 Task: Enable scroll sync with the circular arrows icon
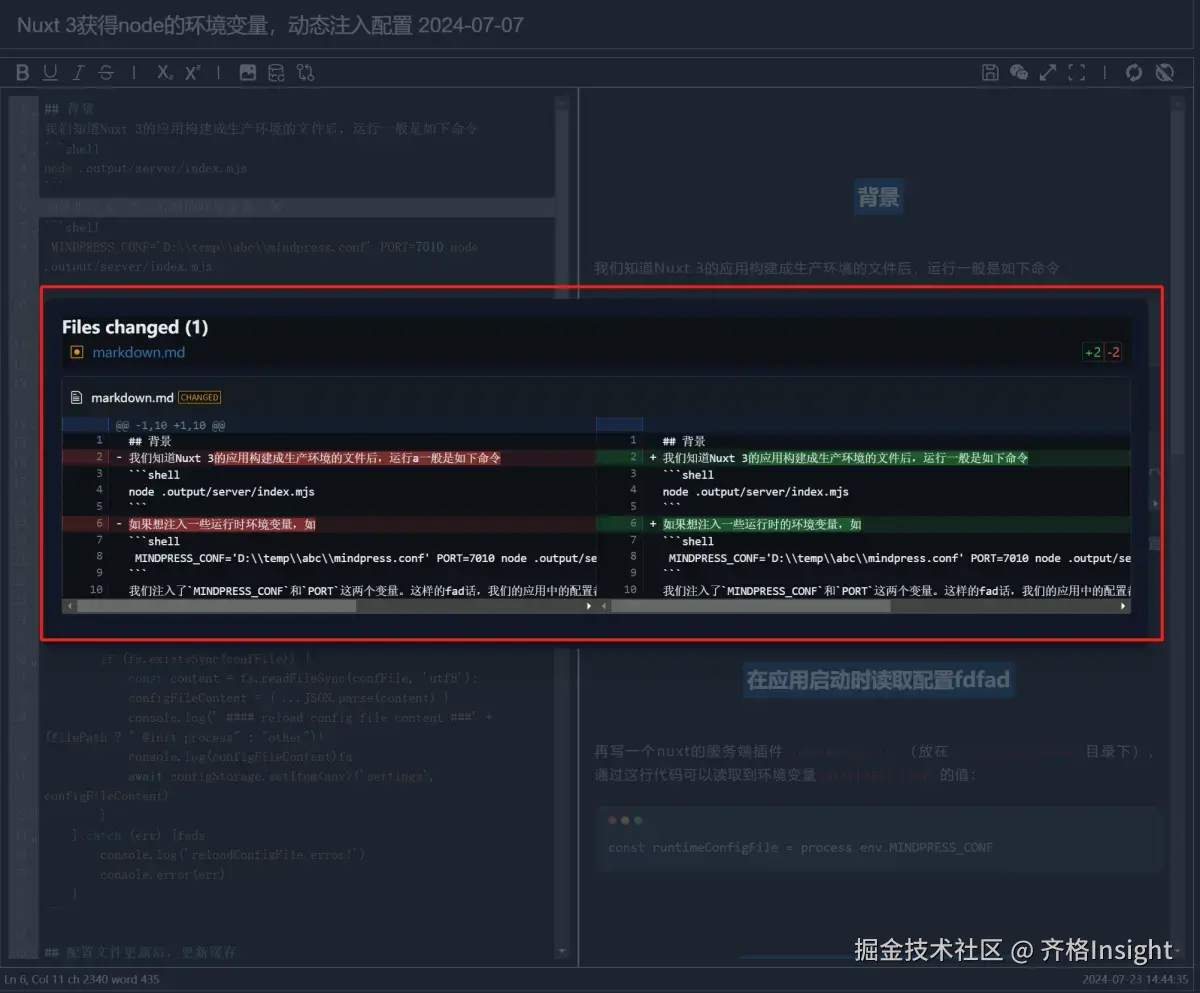tap(1134, 72)
